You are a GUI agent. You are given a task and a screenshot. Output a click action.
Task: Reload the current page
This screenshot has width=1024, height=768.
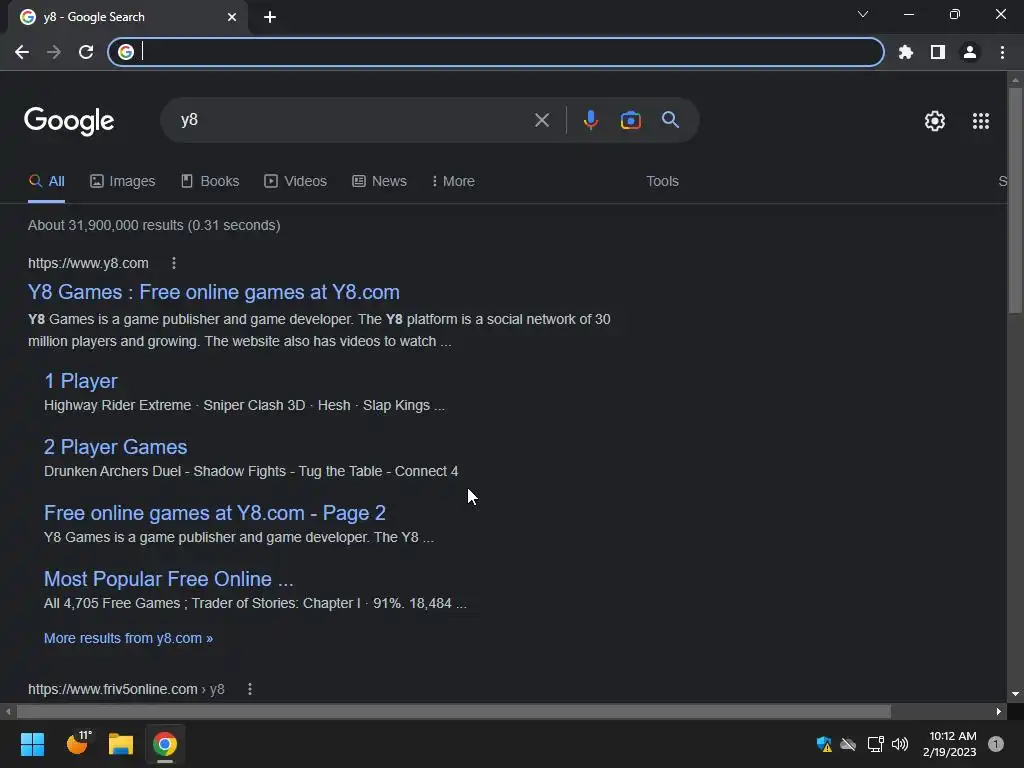tap(86, 52)
